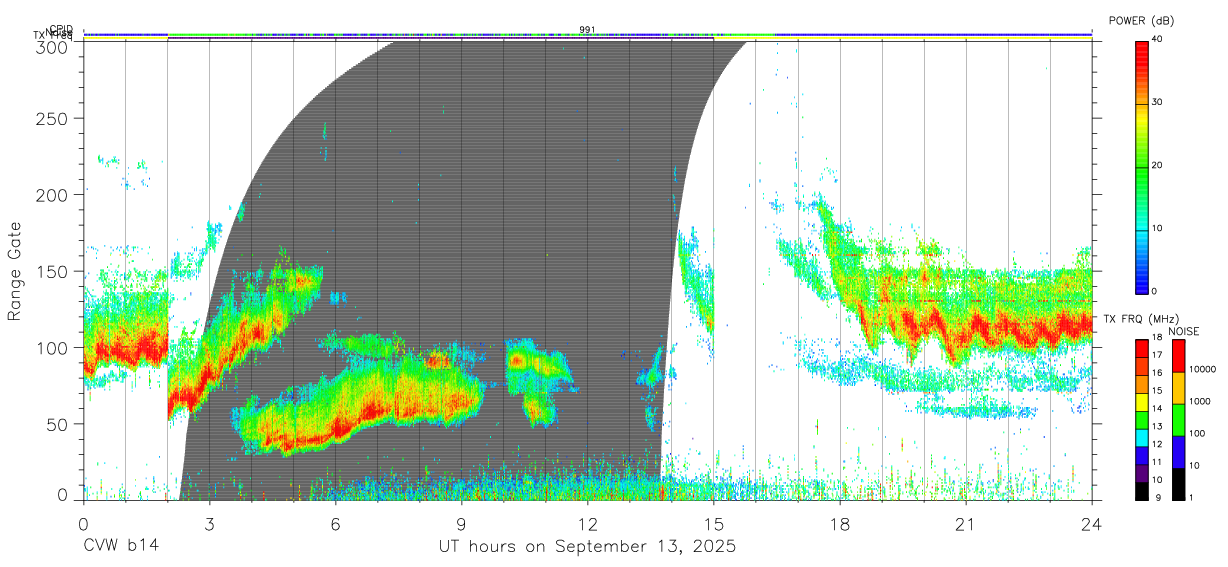Click the 250 label on the Range Gate axis
The width and height of the screenshot is (1228, 567).
(x=52, y=119)
